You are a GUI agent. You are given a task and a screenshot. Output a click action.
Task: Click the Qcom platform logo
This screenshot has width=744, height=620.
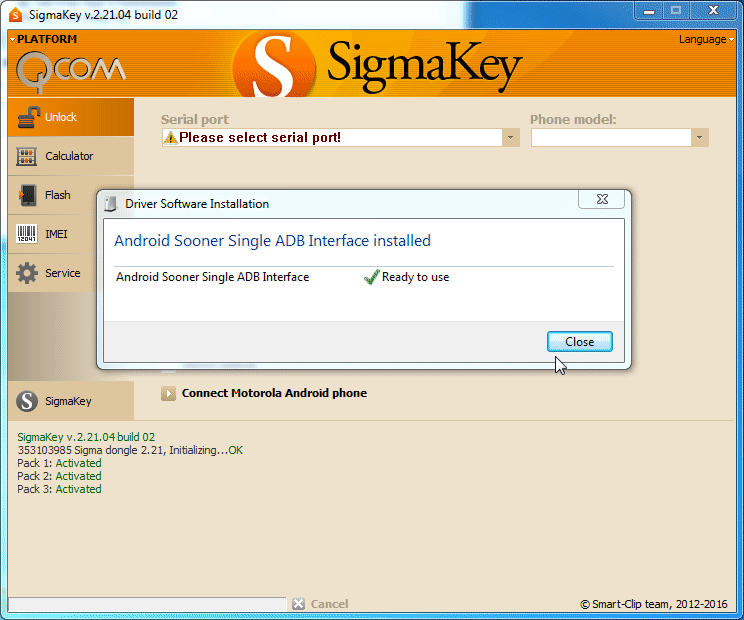tap(71, 72)
